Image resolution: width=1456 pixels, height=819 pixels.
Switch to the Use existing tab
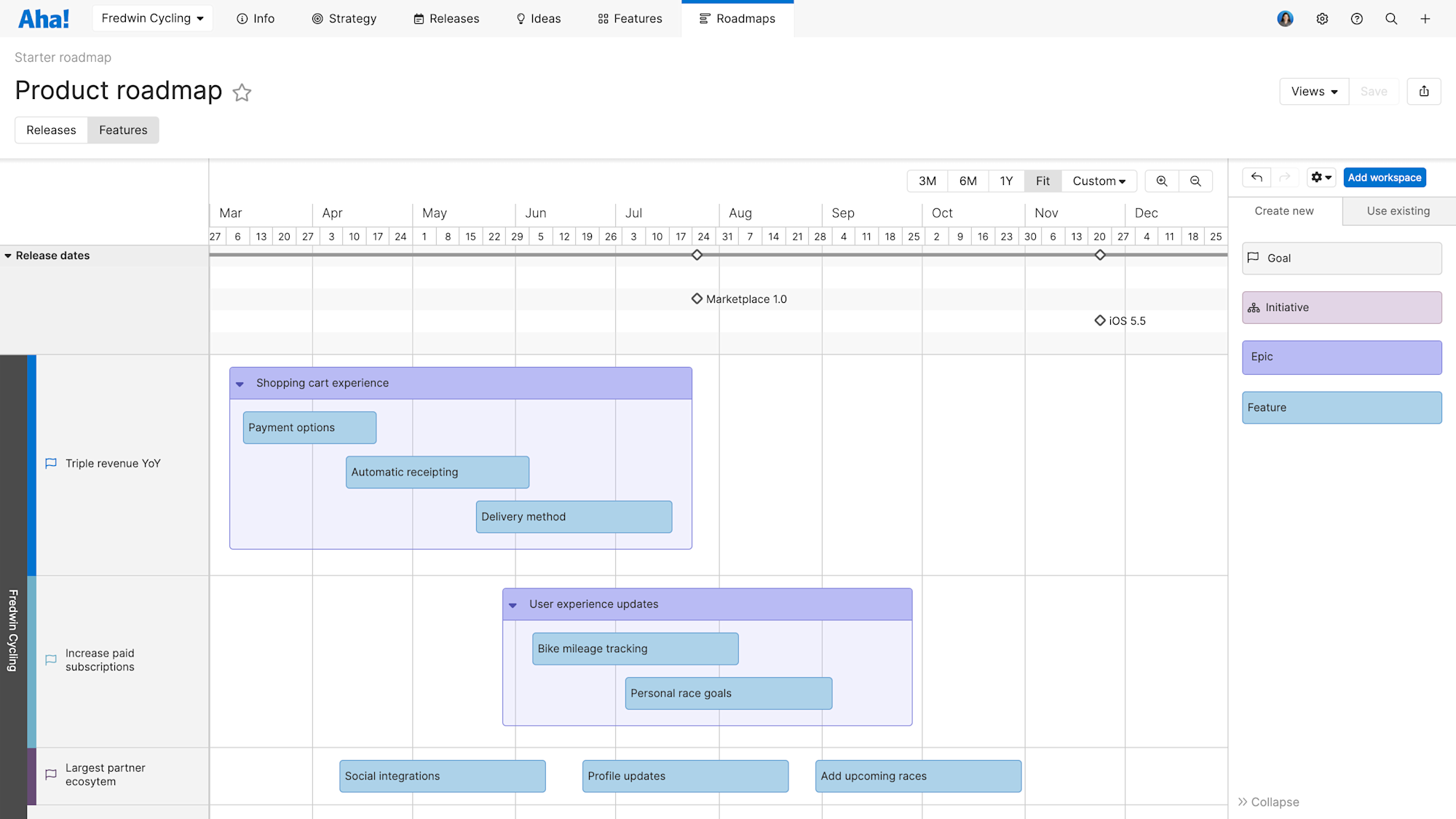(1397, 210)
